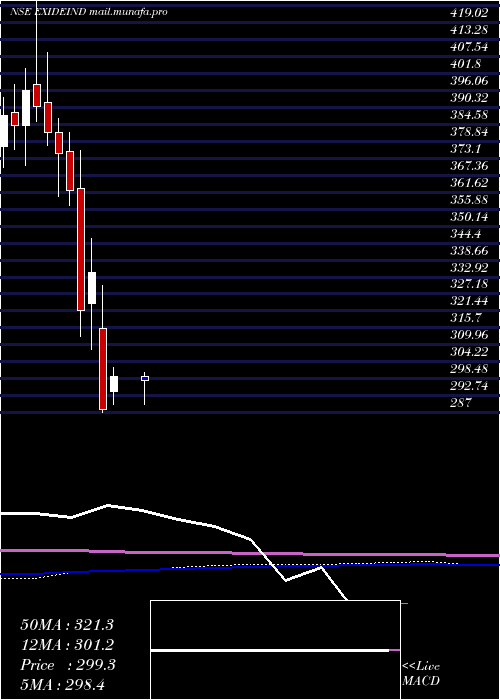The image size is (500, 700).
Task: Click the NSE EXIDEIND mail.munafa.pro title text
Action: click(89, 12)
